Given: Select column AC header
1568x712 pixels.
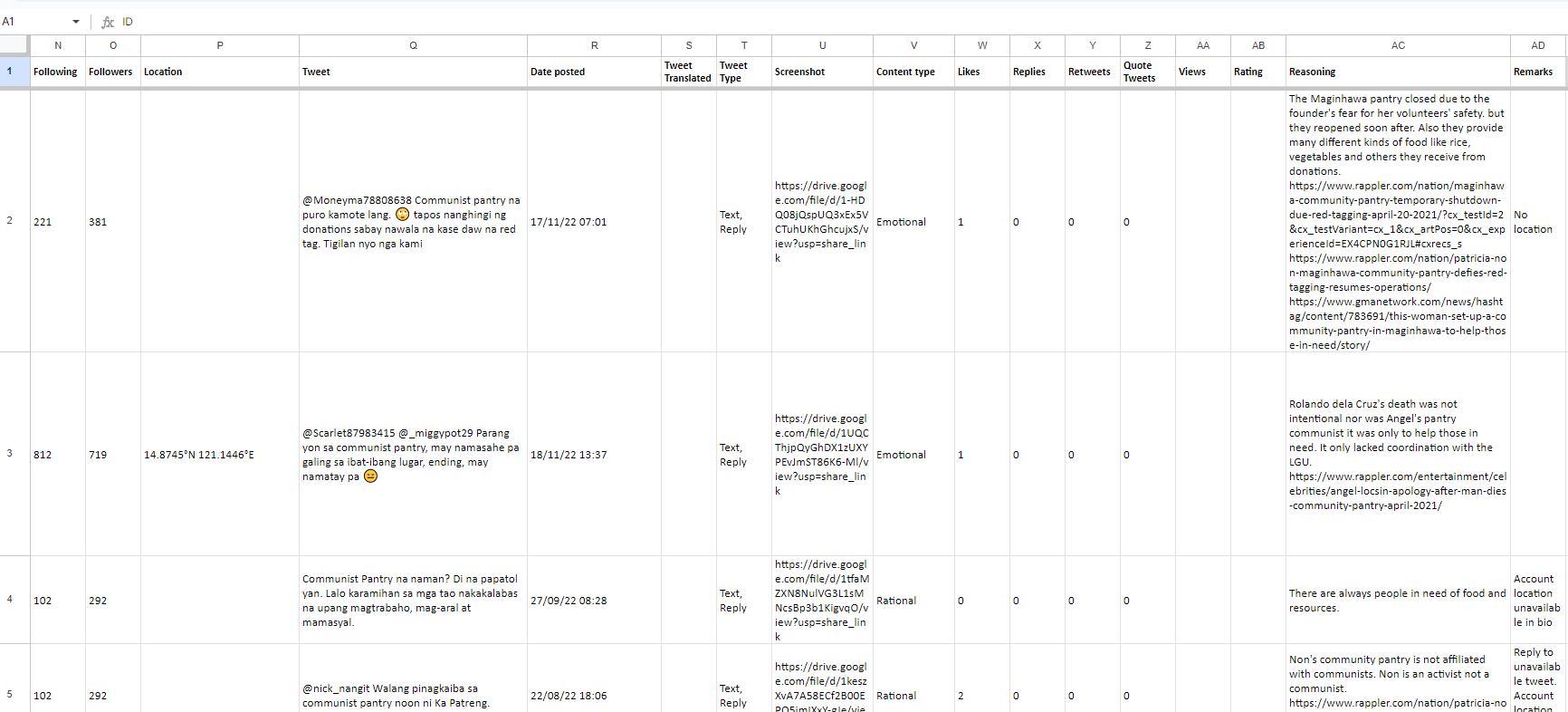Looking at the screenshot, I should (1398, 45).
